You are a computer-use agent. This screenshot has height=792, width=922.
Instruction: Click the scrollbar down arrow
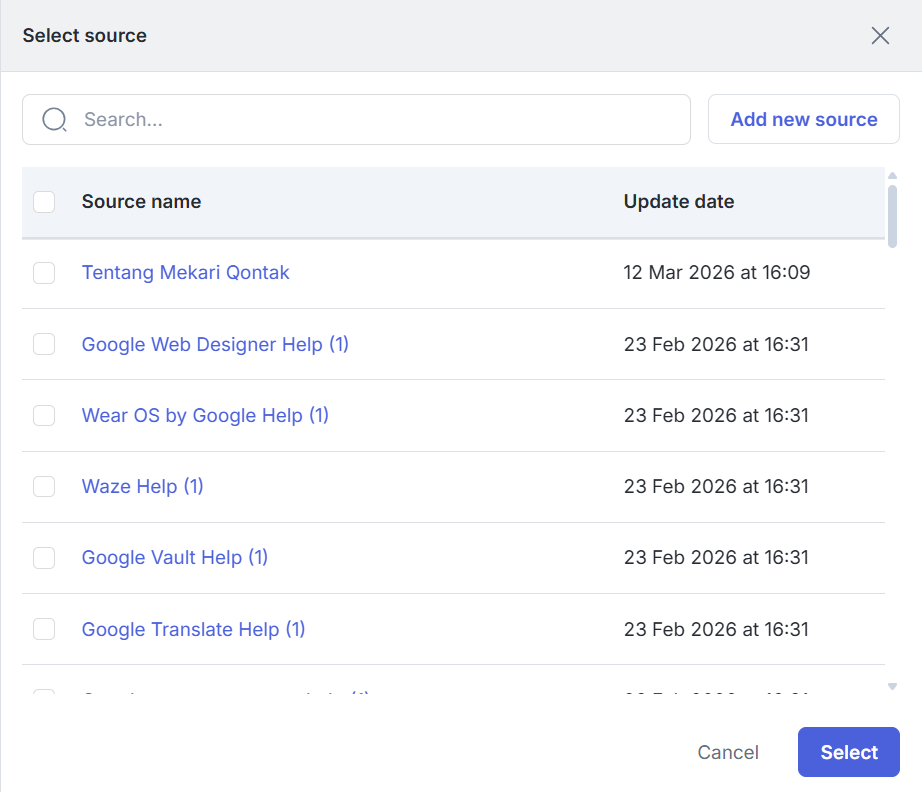[x=892, y=686]
